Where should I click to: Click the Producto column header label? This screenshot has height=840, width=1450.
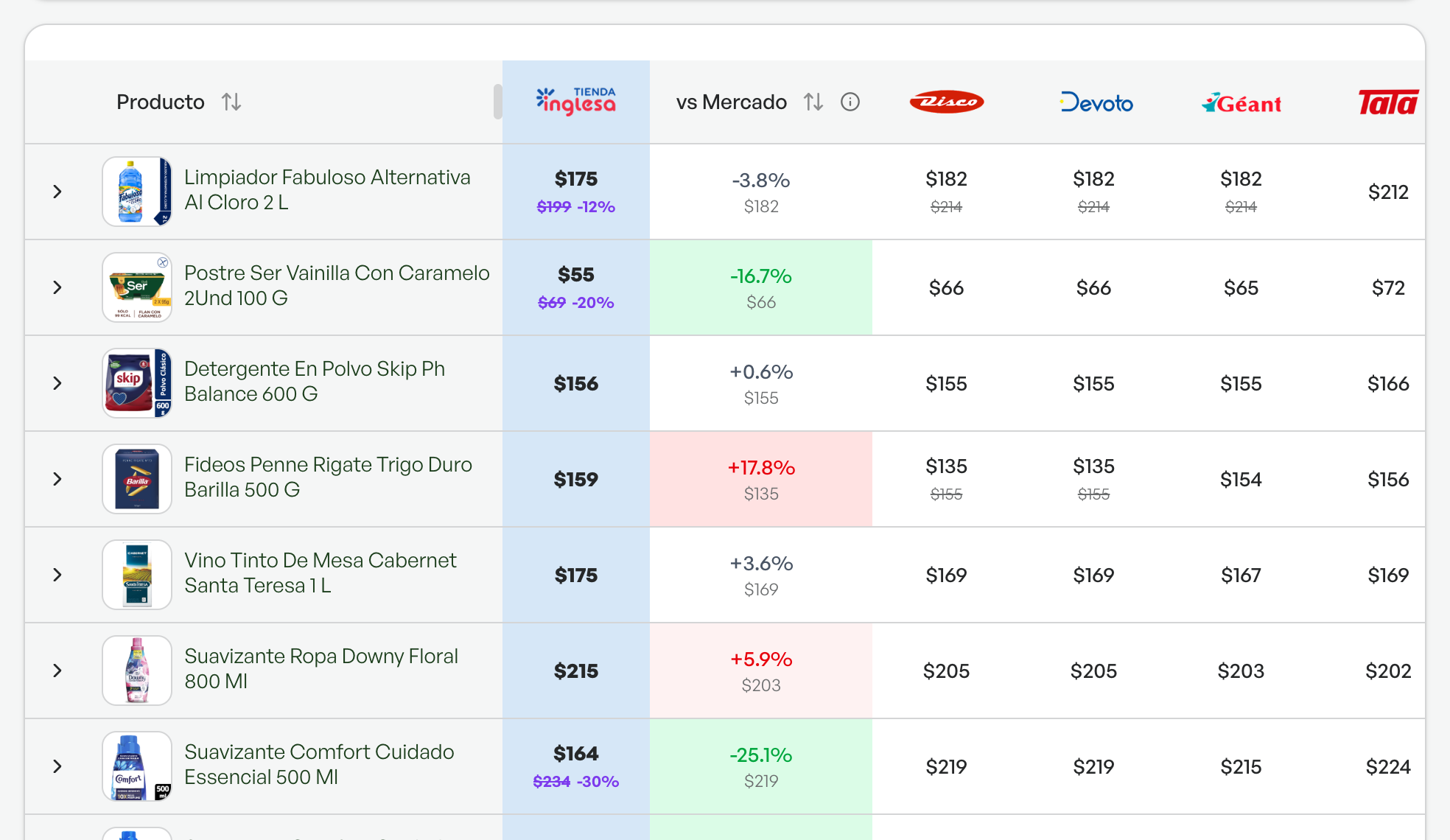click(x=161, y=102)
